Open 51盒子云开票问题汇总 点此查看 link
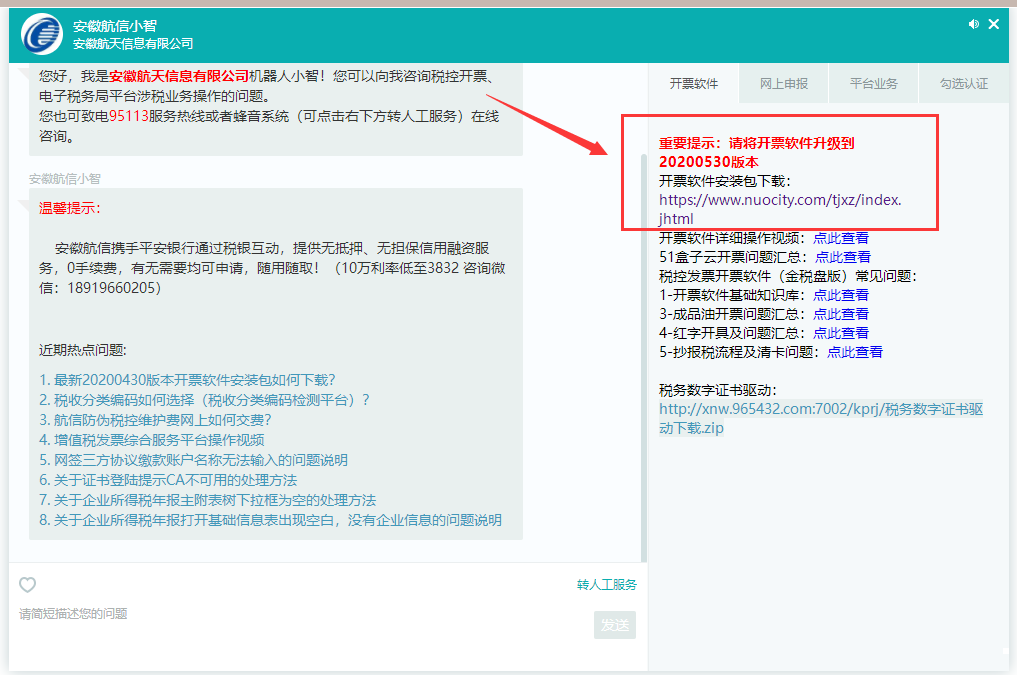Image resolution: width=1017 pixels, height=675 pixels. click(x=843, y=257)
